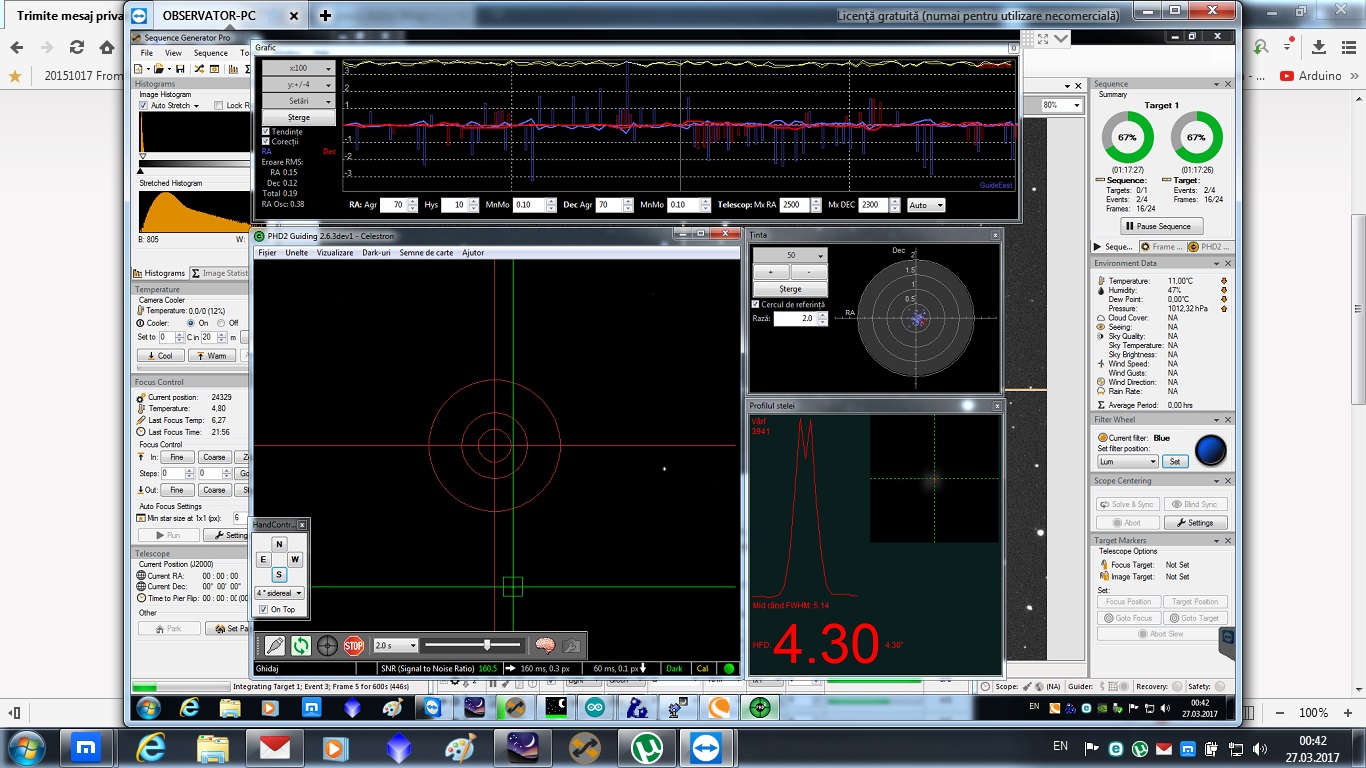Click the browser download arrow icon
Viewport: 1366px width, 768px height.
1318,47
